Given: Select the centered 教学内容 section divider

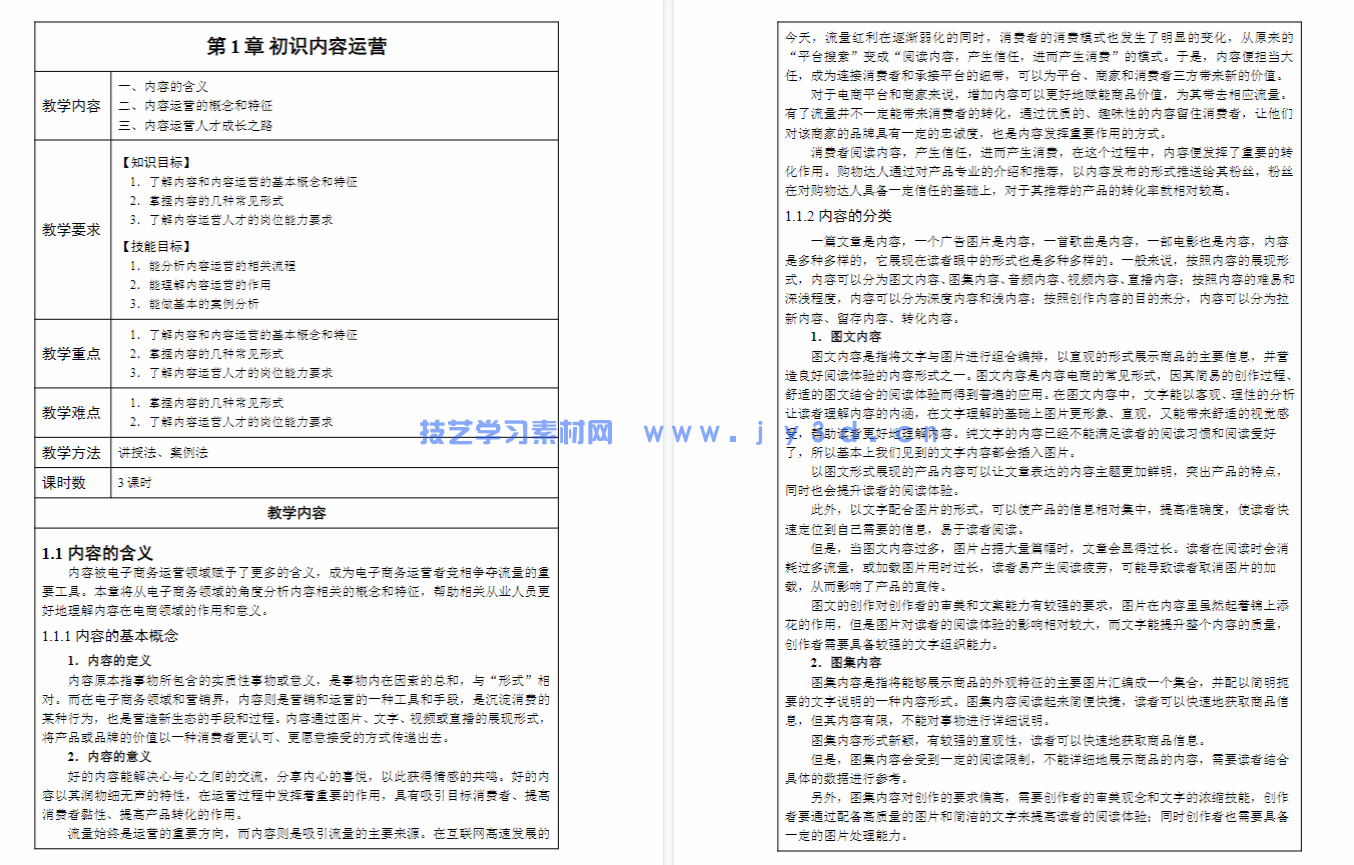Looking at the screenshot, I should pos(297,513).
